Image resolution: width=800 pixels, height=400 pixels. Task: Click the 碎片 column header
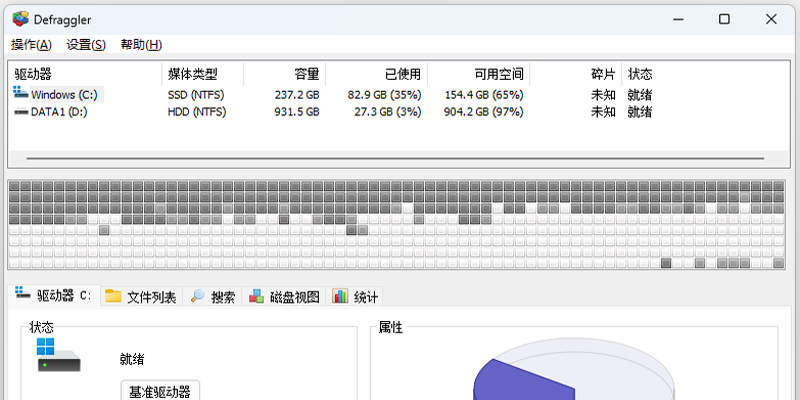[x=603, y=75]
